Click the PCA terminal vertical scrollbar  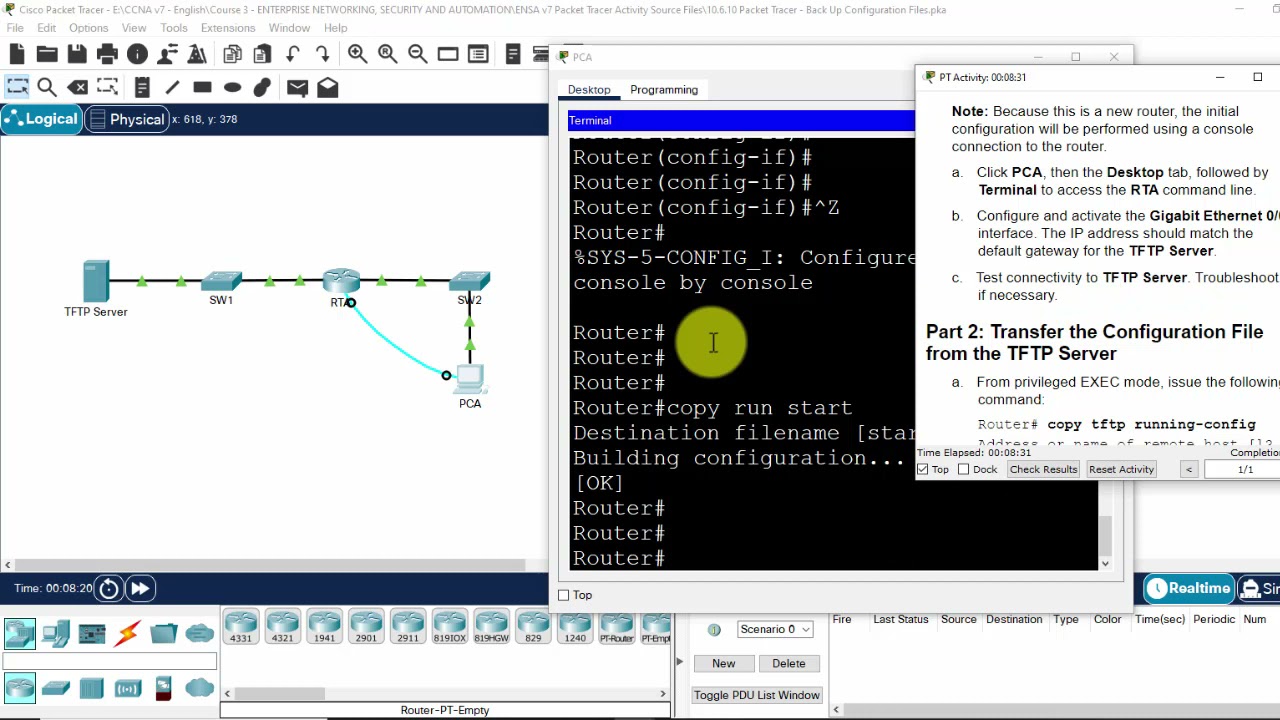click(1105, 534)
